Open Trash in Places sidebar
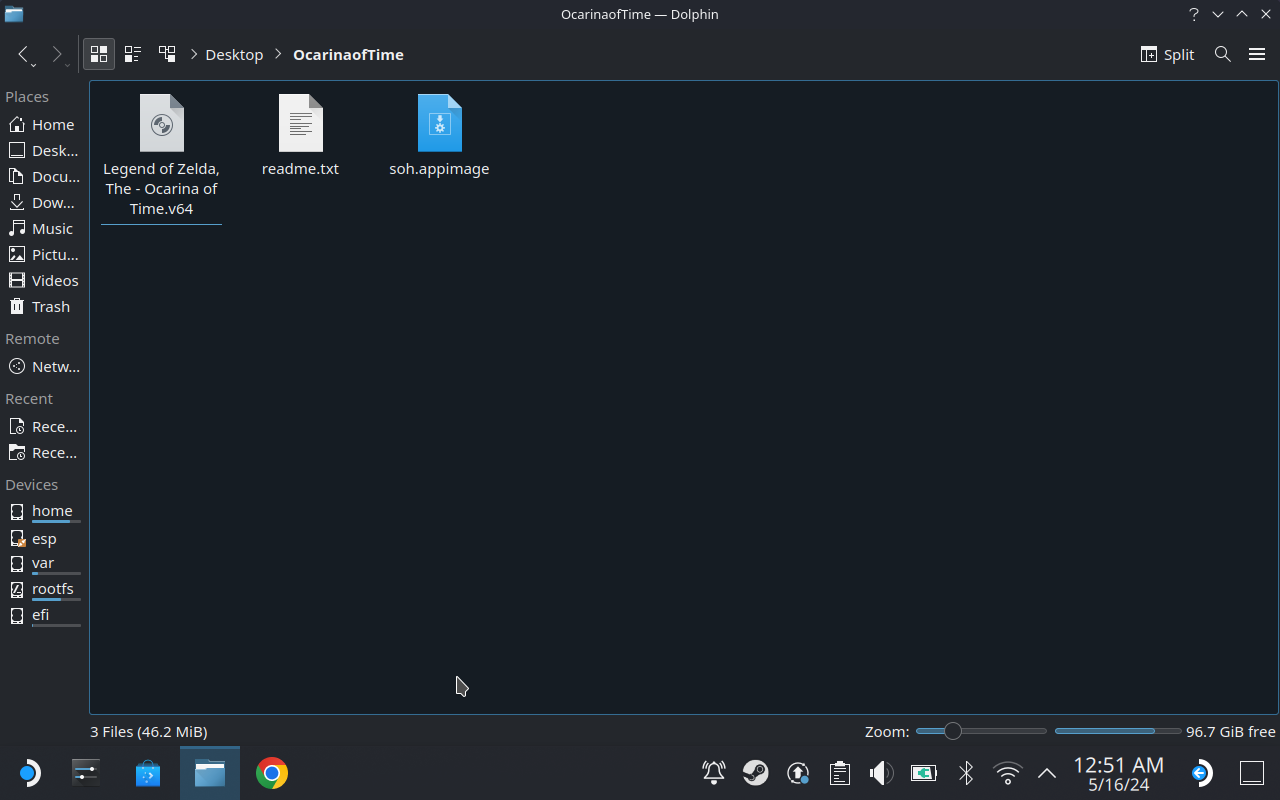The height and width of the screenshot is (800, 1280). 50,307
